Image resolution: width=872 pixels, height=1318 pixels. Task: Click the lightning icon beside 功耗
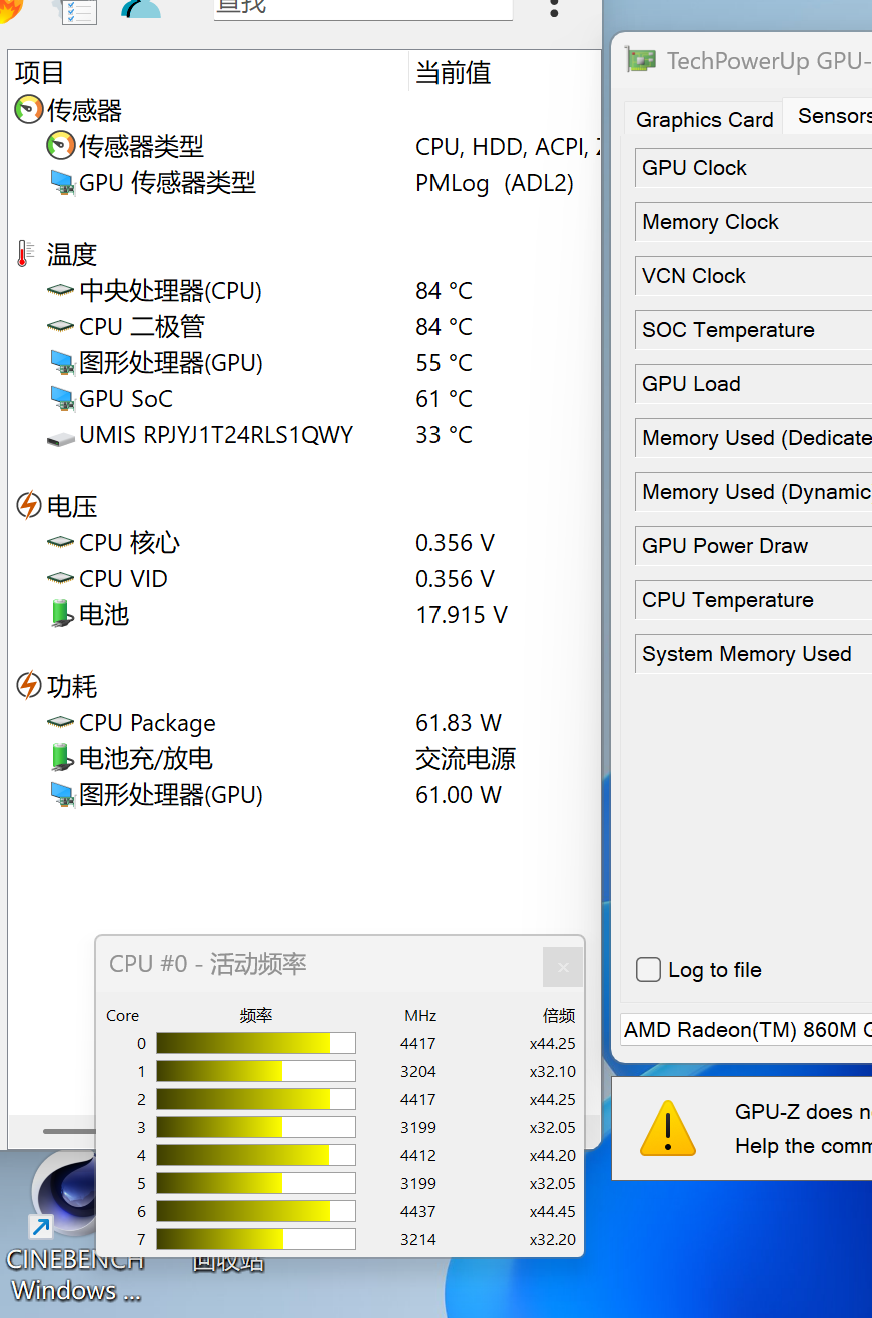[29, 686]
